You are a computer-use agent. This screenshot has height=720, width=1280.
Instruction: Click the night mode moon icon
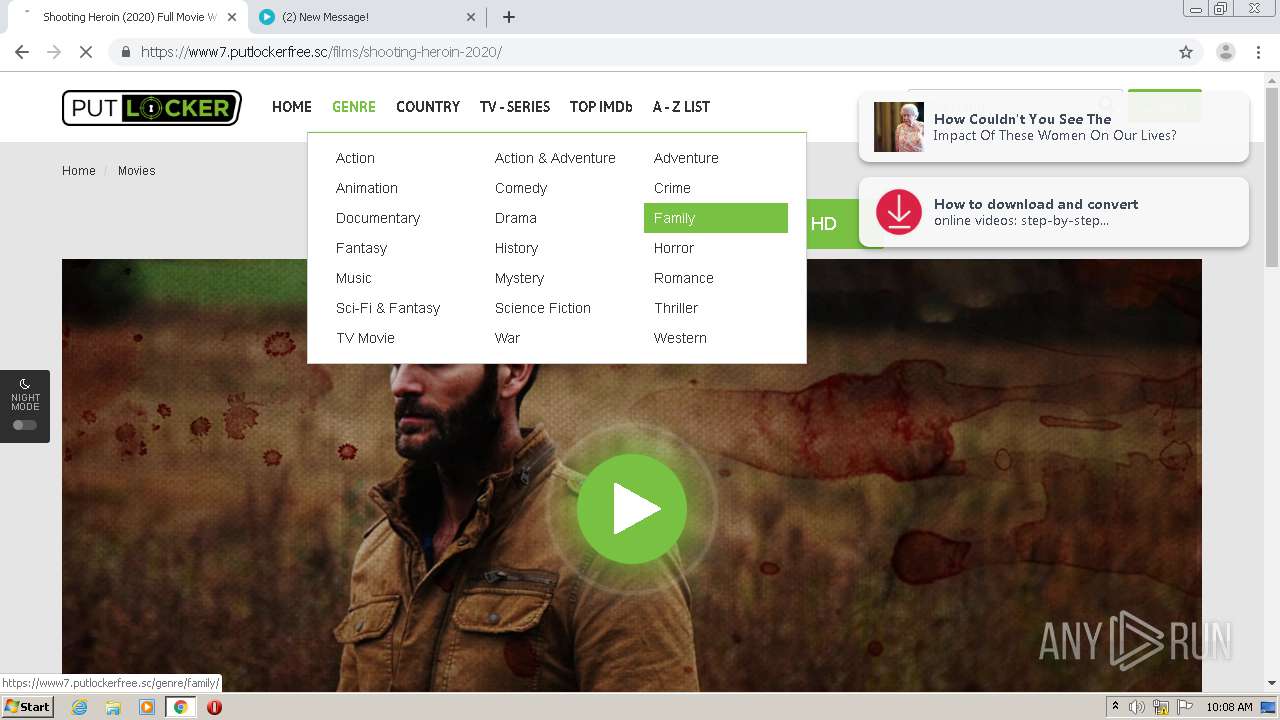point(25,384)
